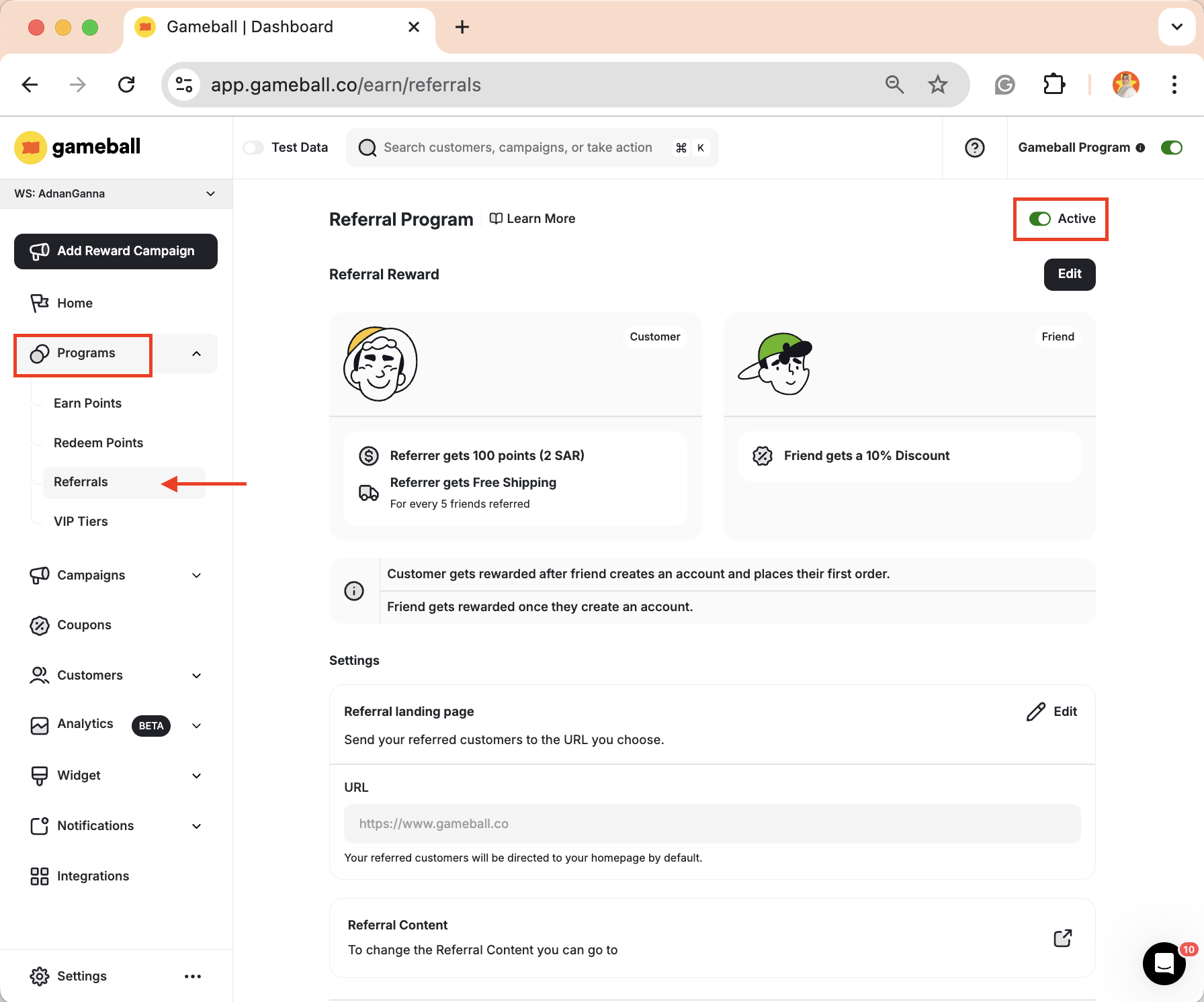Click the Learn More link
Image resolution: width=1204 pixels, height=1002 pixels.
532,218
